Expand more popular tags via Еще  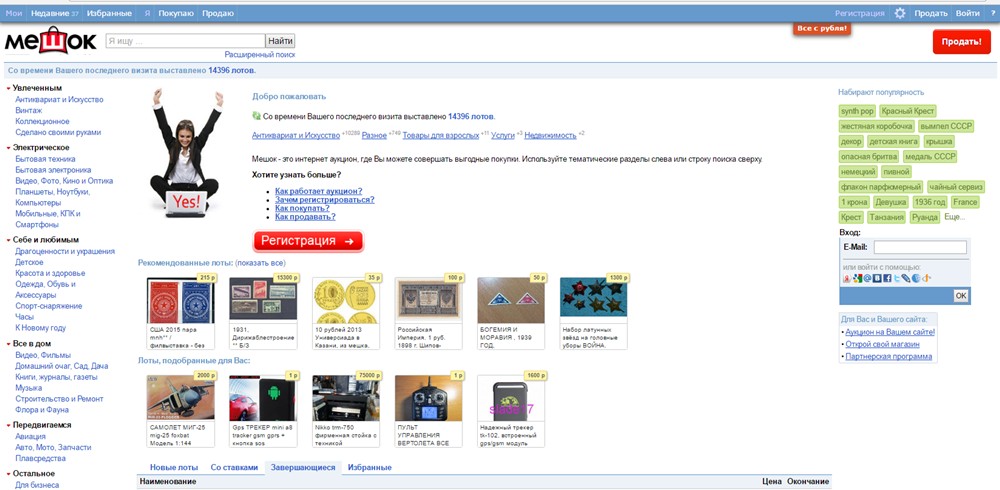(x=954, y=217)
